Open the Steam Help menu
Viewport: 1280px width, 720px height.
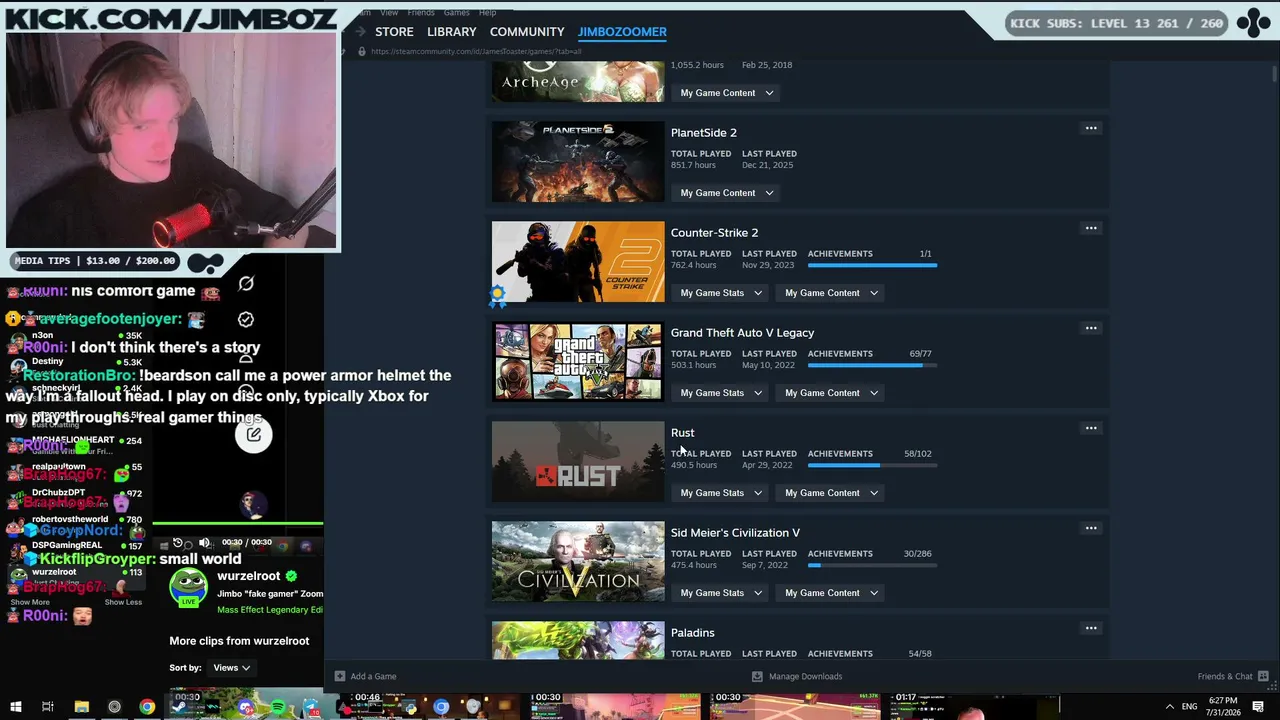coord(487,12)
